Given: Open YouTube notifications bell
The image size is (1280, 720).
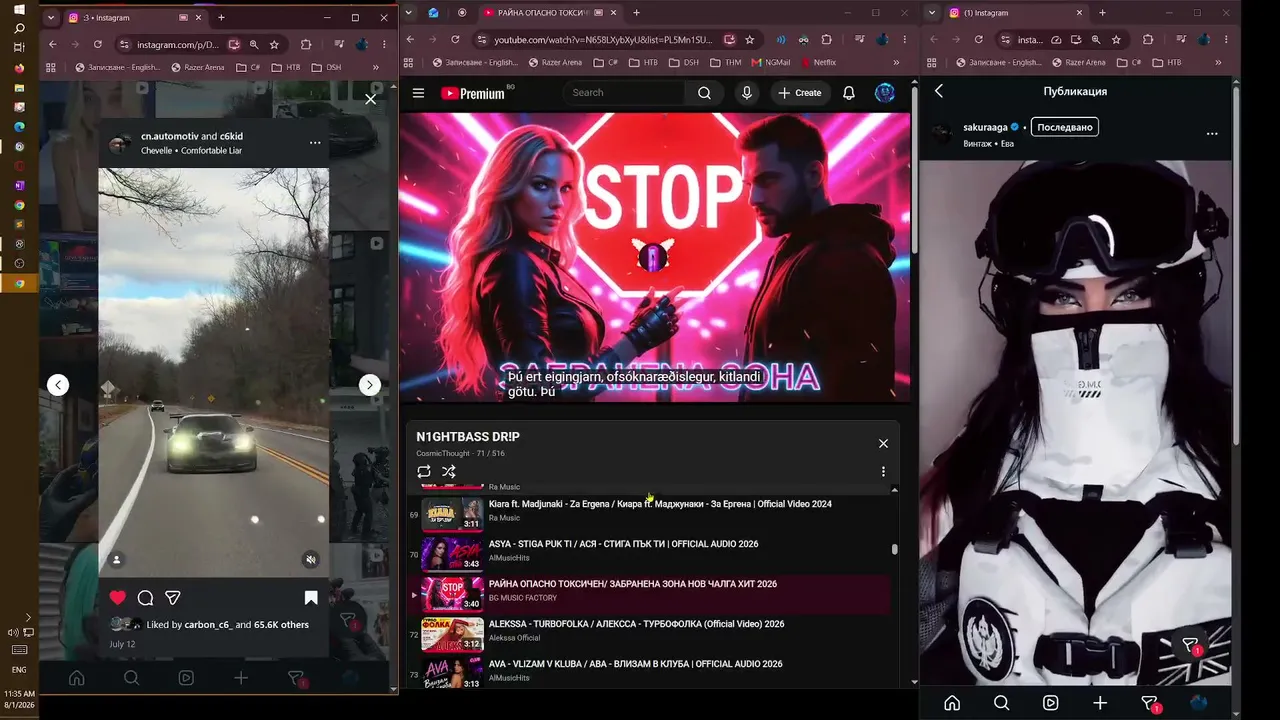Looking at the screenshot, I should pyautogui.click(x=849, y=93).
